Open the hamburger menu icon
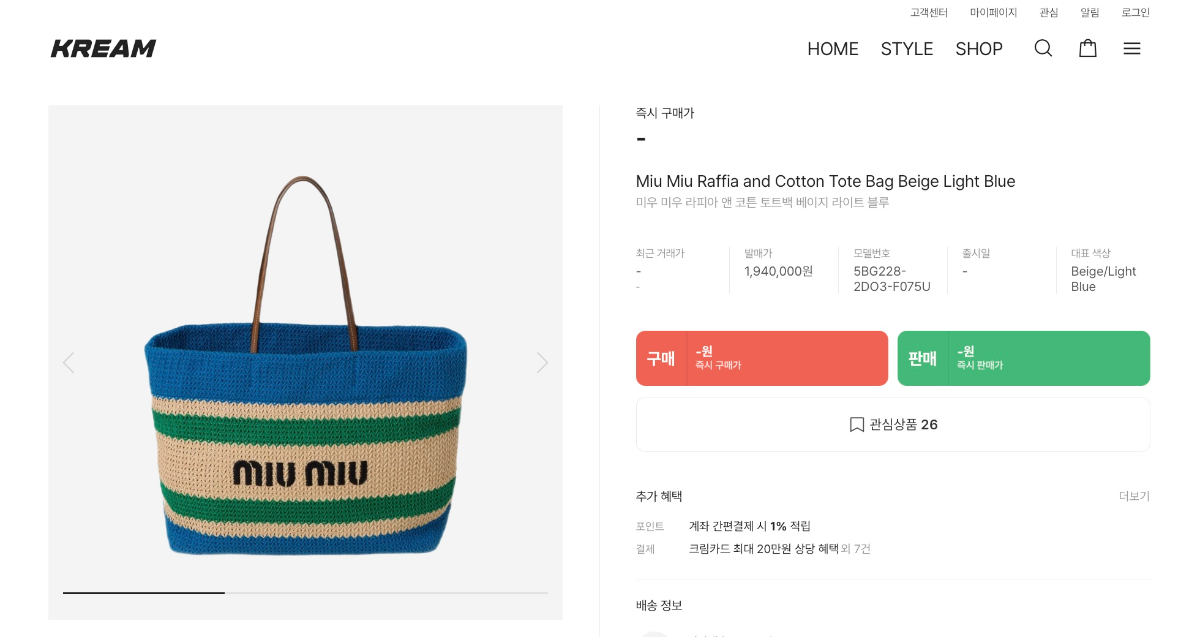The width and height of the screenshot is (1200, 637). [x=1131, y=48]
